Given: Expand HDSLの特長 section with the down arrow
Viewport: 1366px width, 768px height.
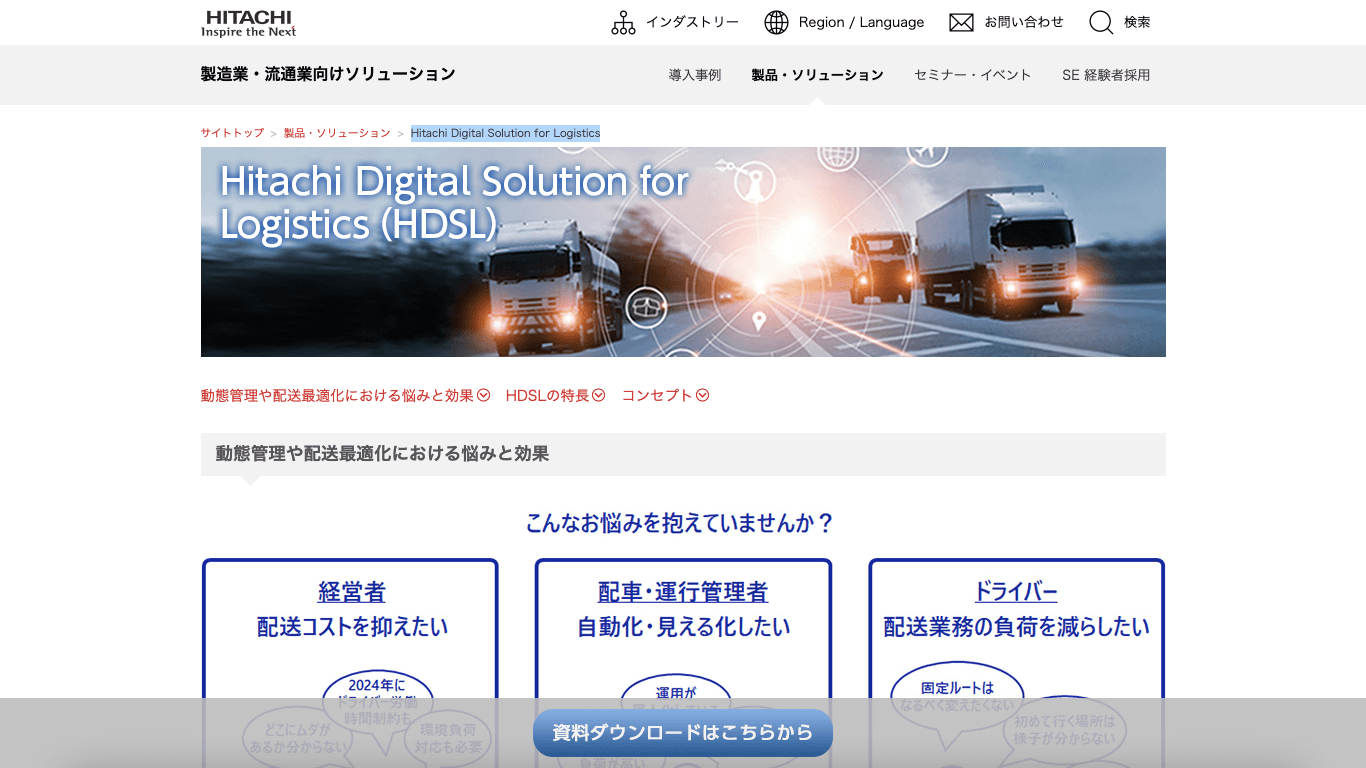Looking at the screenshot, I should [x=599, y=395].
